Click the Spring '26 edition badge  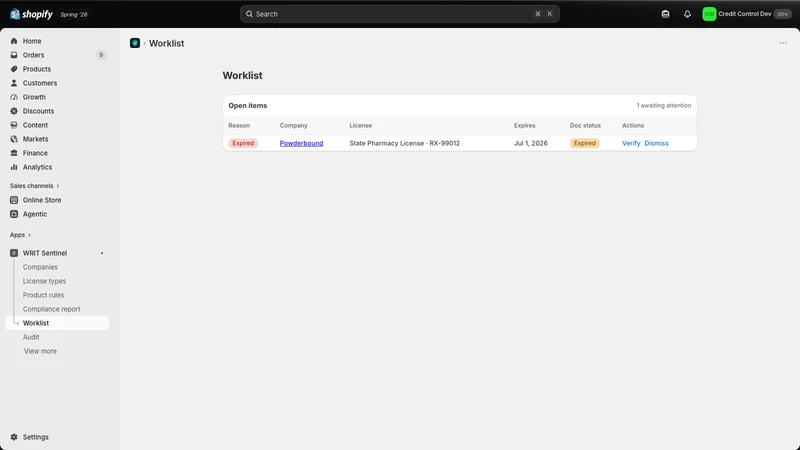pos(74,14)
